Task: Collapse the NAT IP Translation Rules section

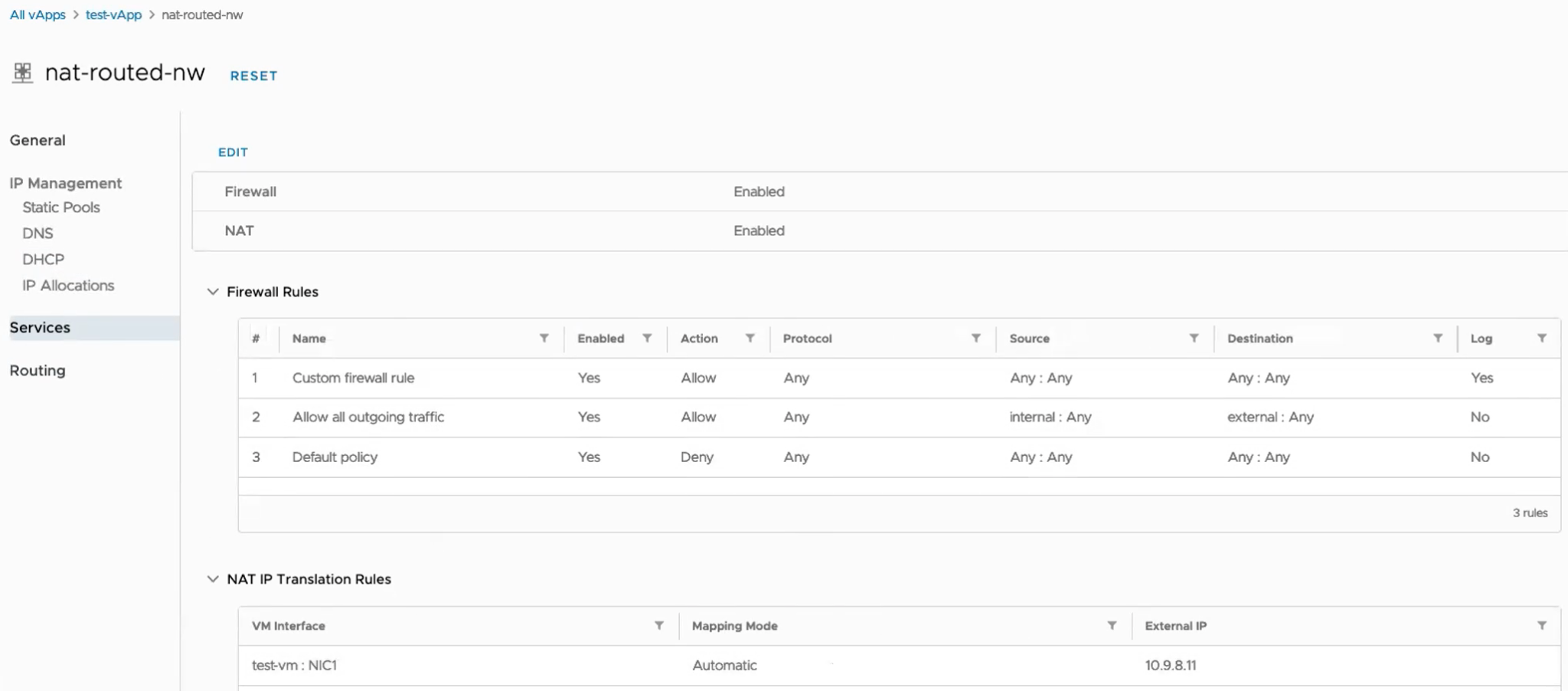Action: pyautogui.click(x=213, y=579)
